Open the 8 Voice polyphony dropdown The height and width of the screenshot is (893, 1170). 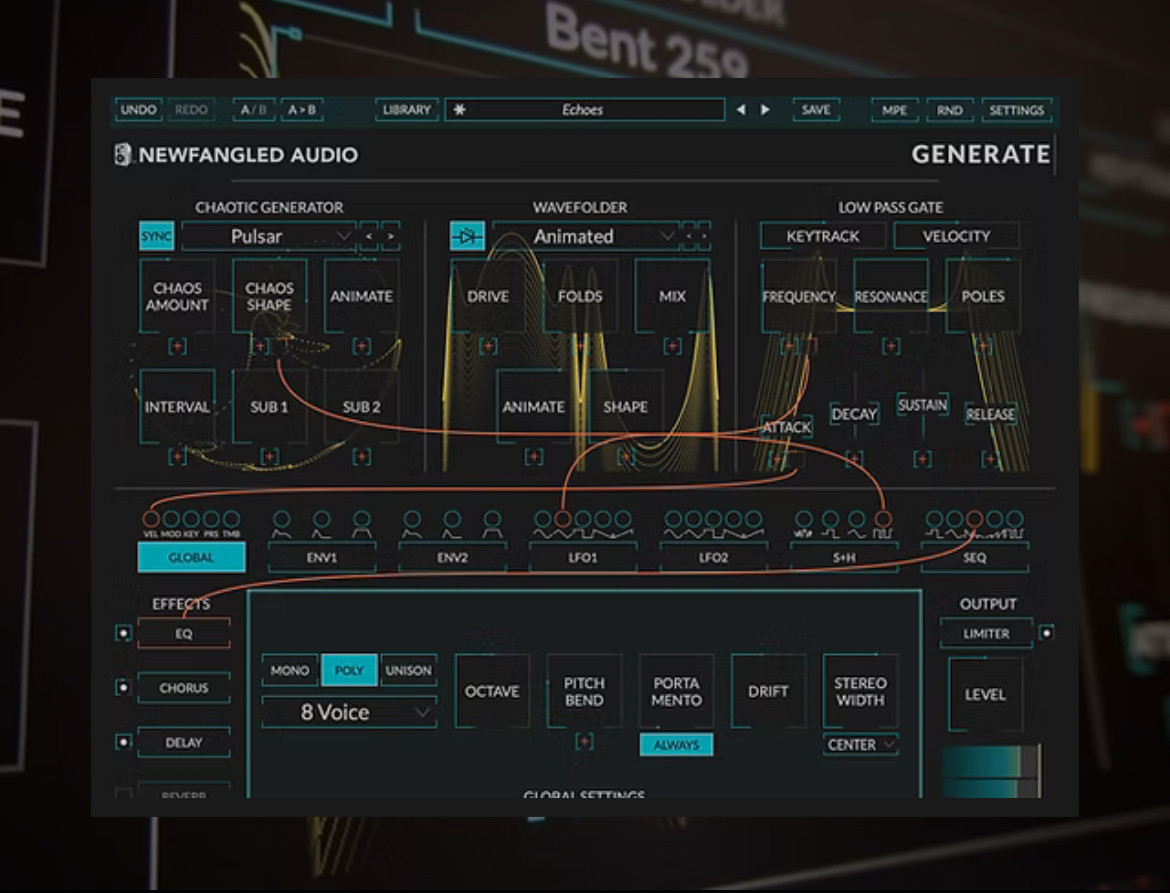348,713
